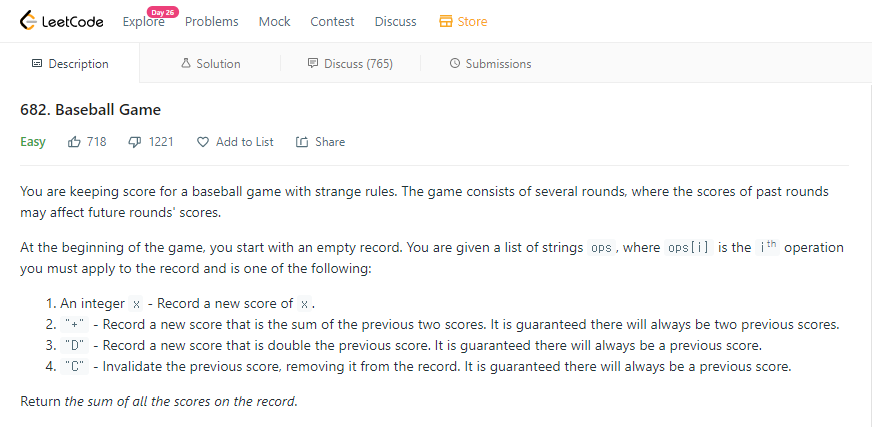Switch to the Solution tab

pos(218,64)
